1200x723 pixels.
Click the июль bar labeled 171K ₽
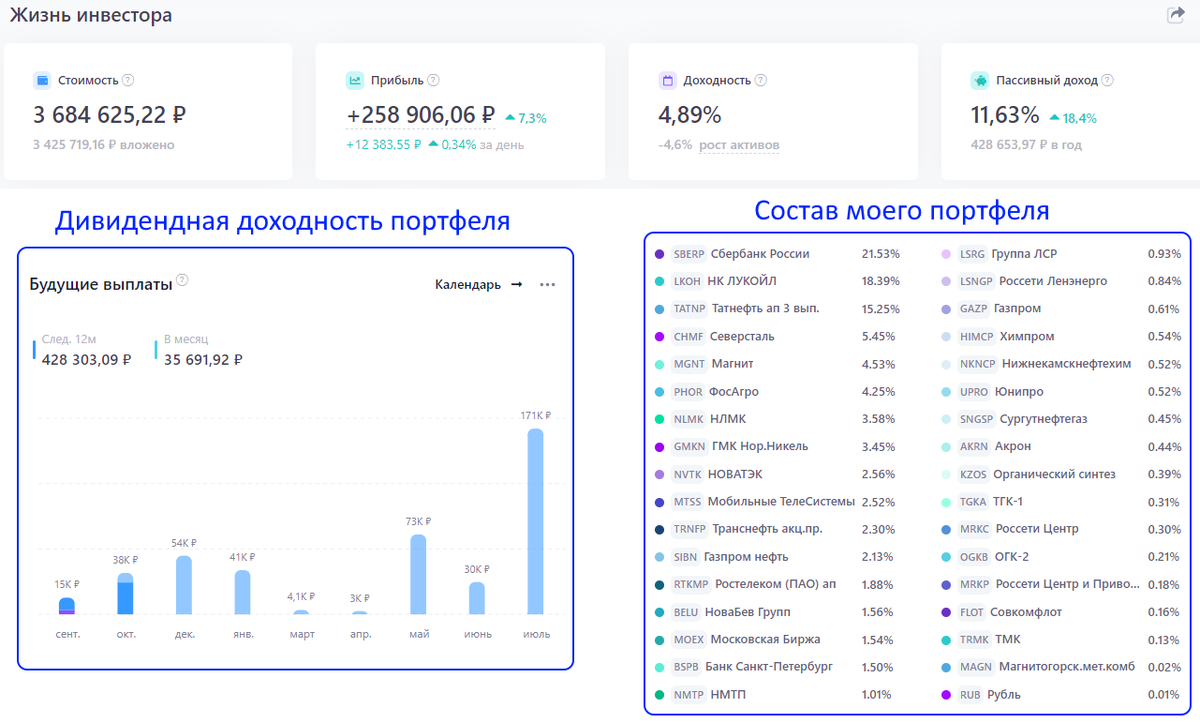(536, 521)
